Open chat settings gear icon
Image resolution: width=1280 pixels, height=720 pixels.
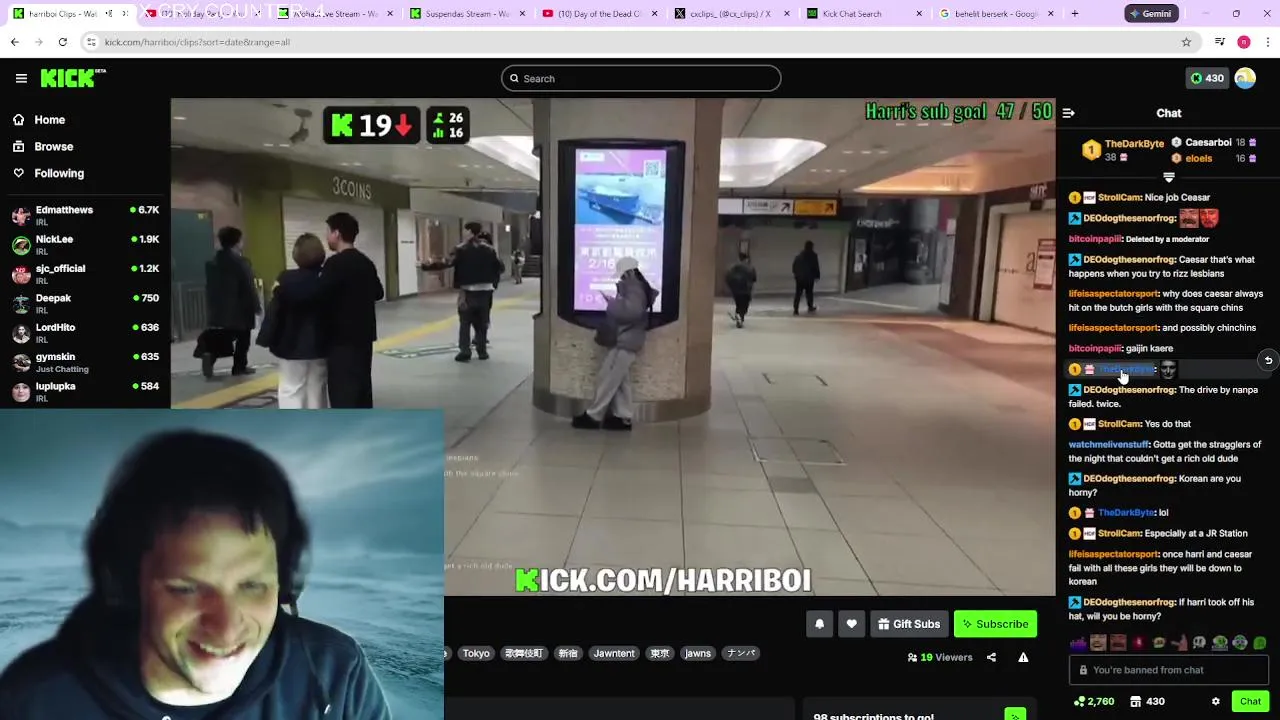pos(1215,702)
